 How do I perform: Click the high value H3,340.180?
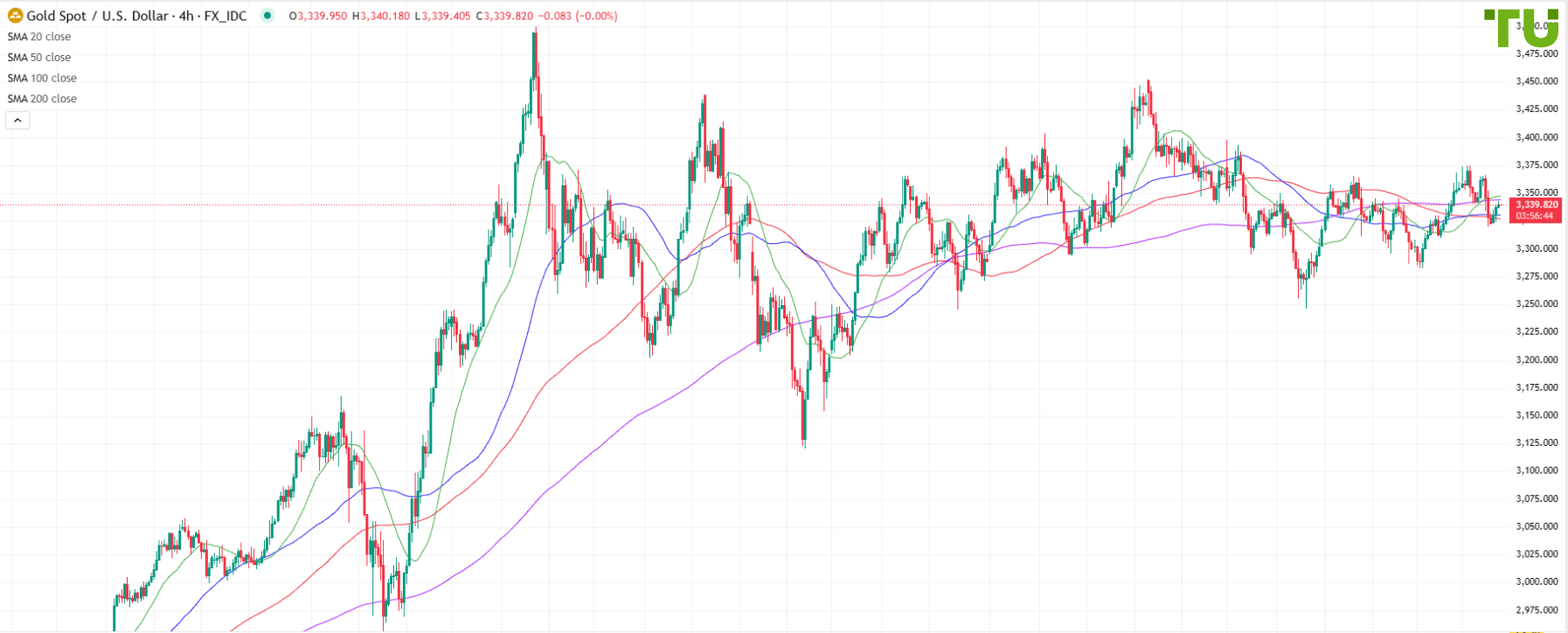pyautogui.click(x=380, y=16)
